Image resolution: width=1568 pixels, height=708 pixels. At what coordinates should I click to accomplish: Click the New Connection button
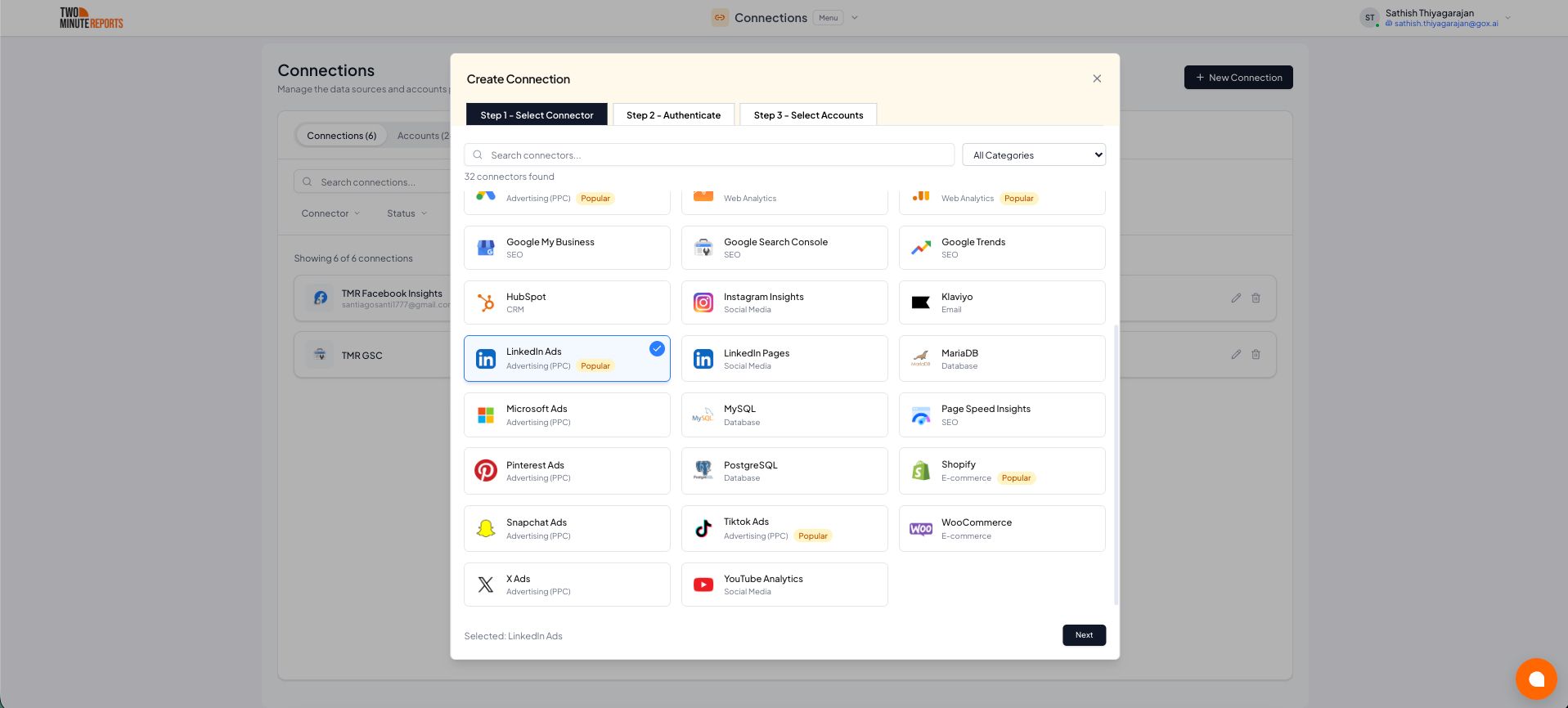(x=1238, y=78)
